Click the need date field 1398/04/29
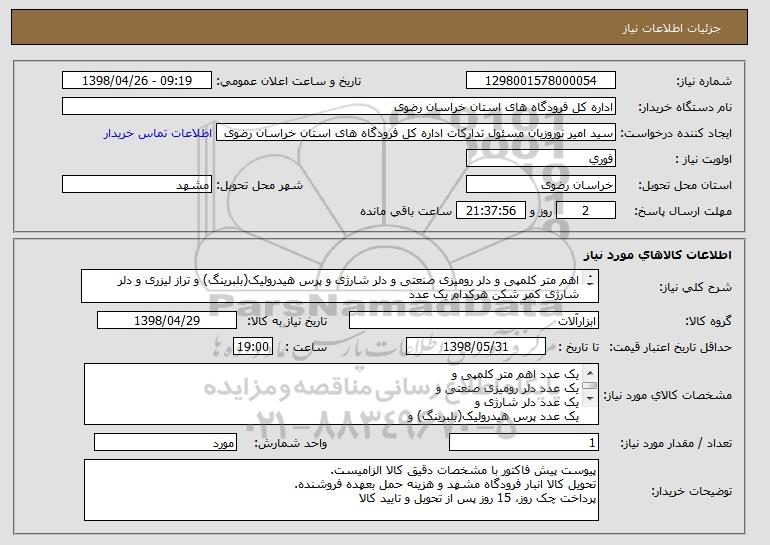The width and height of the screenshot is (770, 545). pyautogui.click(x=167, y=321)
